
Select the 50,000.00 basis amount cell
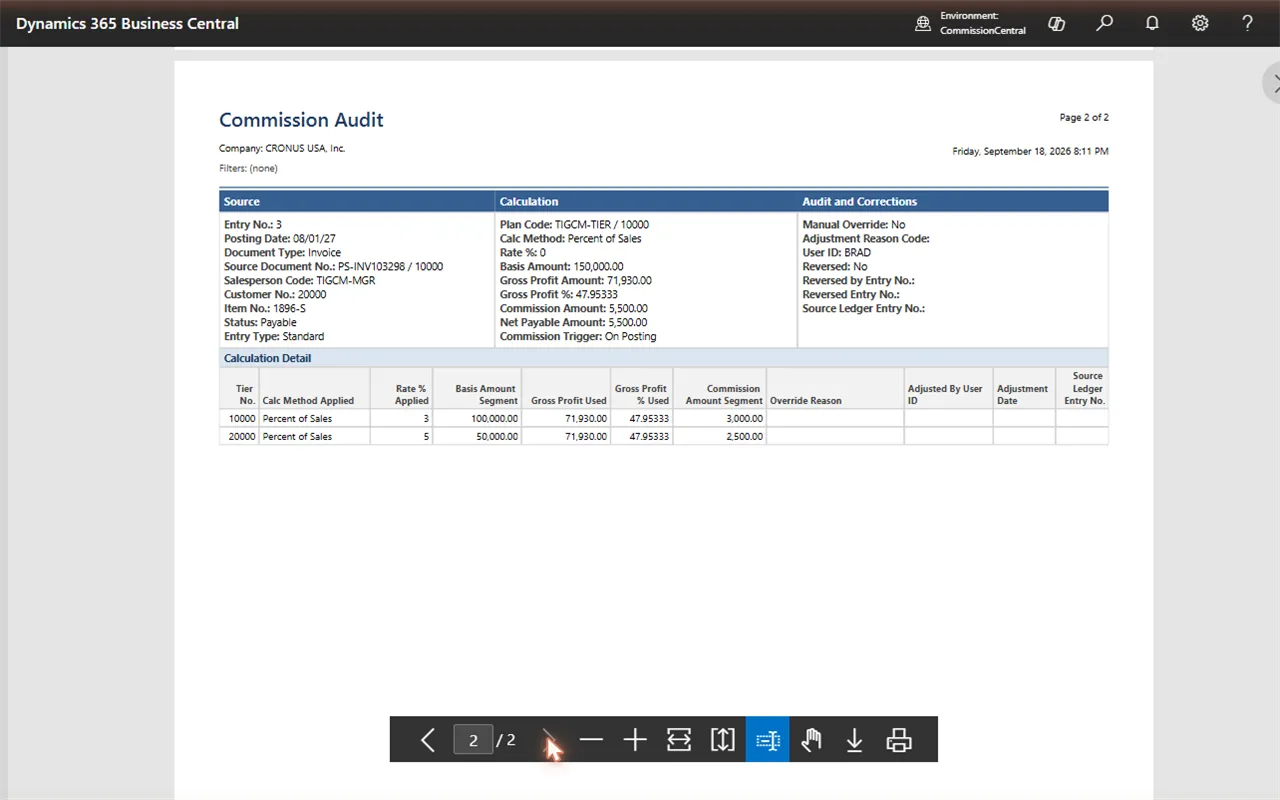[477, 437]
